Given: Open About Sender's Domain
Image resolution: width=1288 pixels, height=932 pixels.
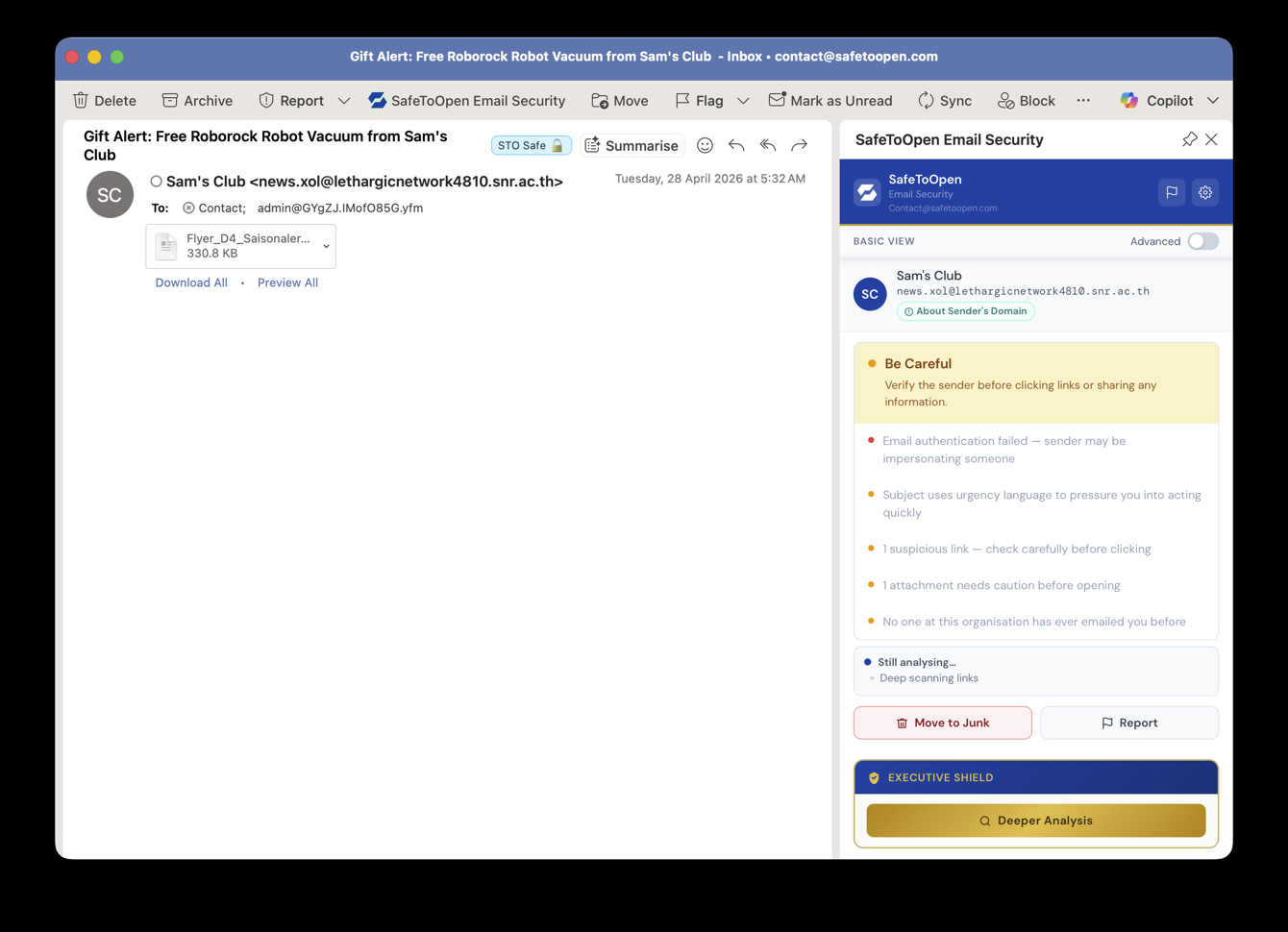Looking at the screenshot, I should coord(966,311).
